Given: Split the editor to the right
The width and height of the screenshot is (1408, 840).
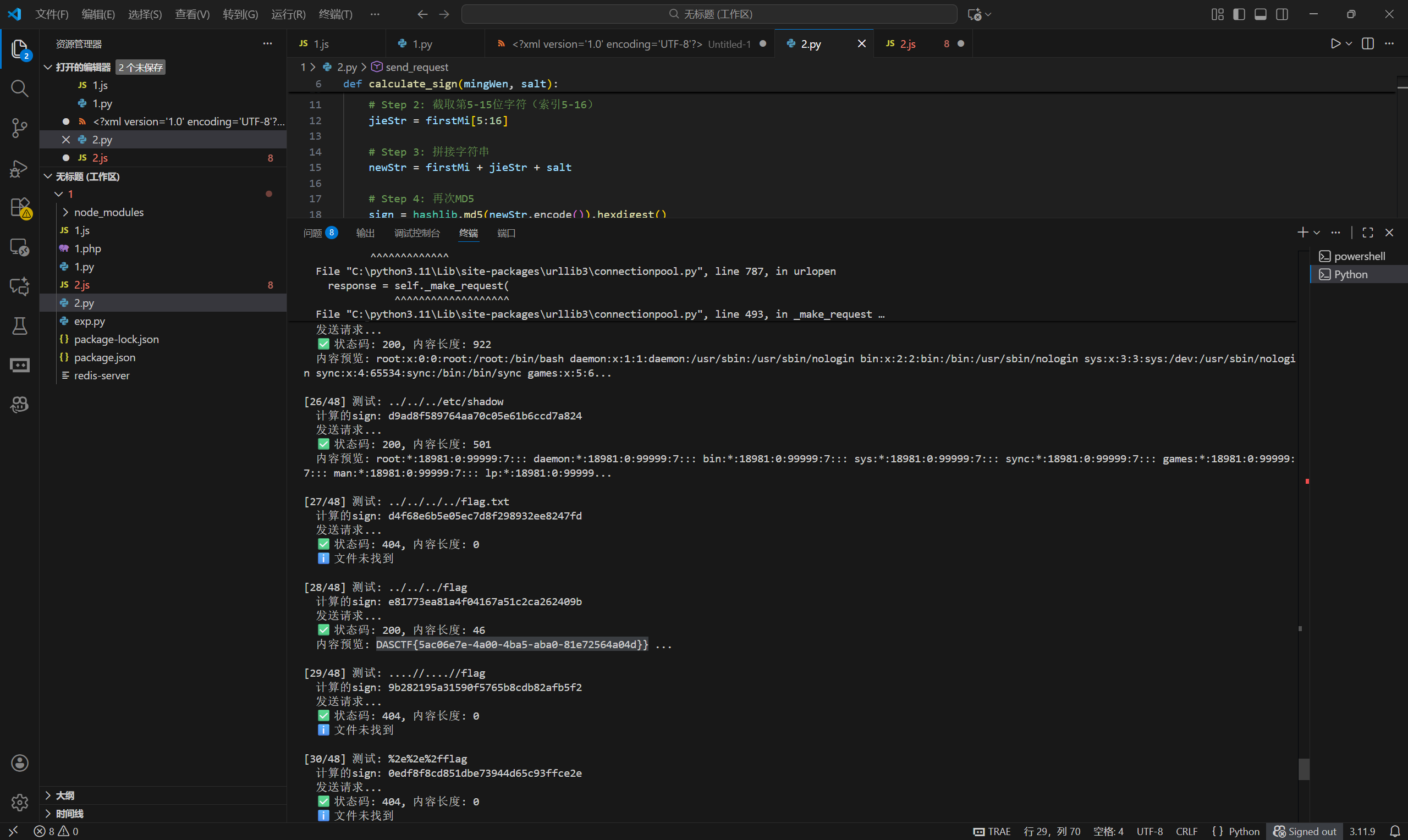Looking at the screenshot, I should pos(1367,43).
